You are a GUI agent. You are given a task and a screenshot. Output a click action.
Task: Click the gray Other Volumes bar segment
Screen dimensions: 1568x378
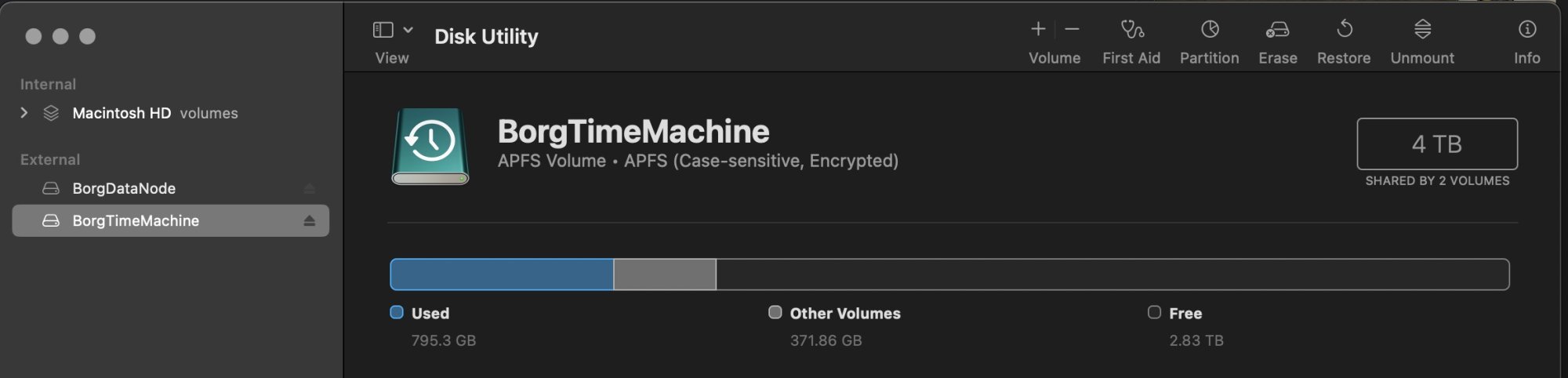click(x=665, y=274)
